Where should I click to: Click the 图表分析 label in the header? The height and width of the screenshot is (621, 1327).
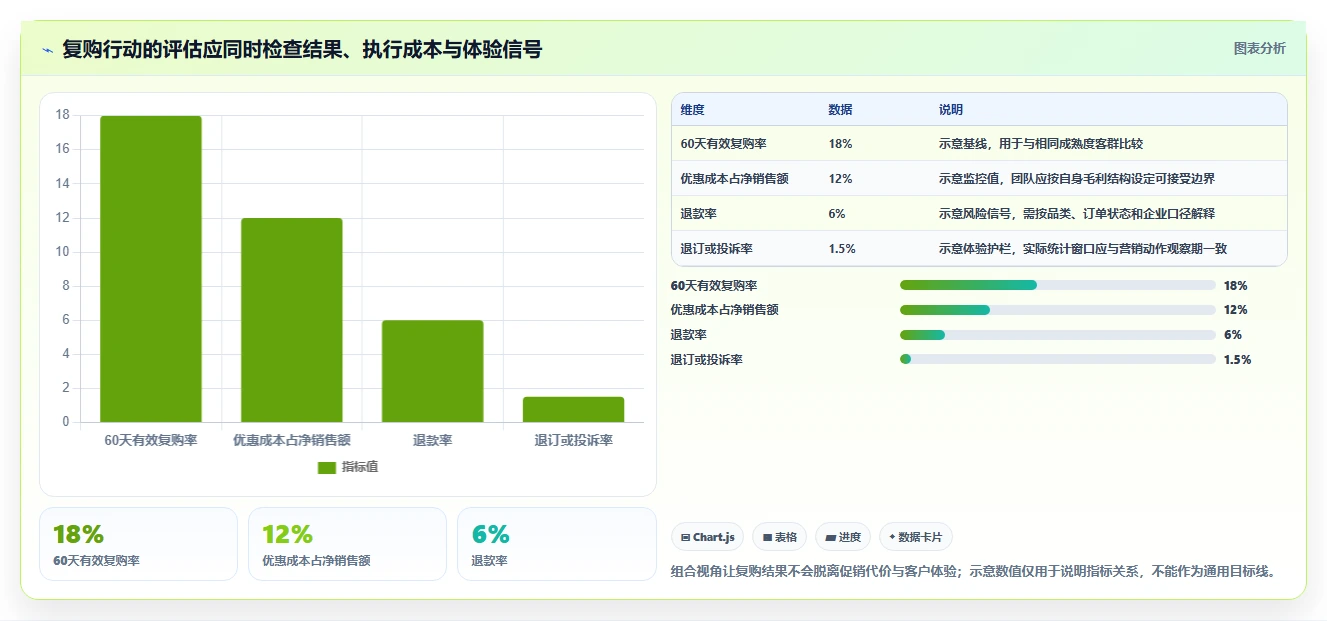point(1259,48)
